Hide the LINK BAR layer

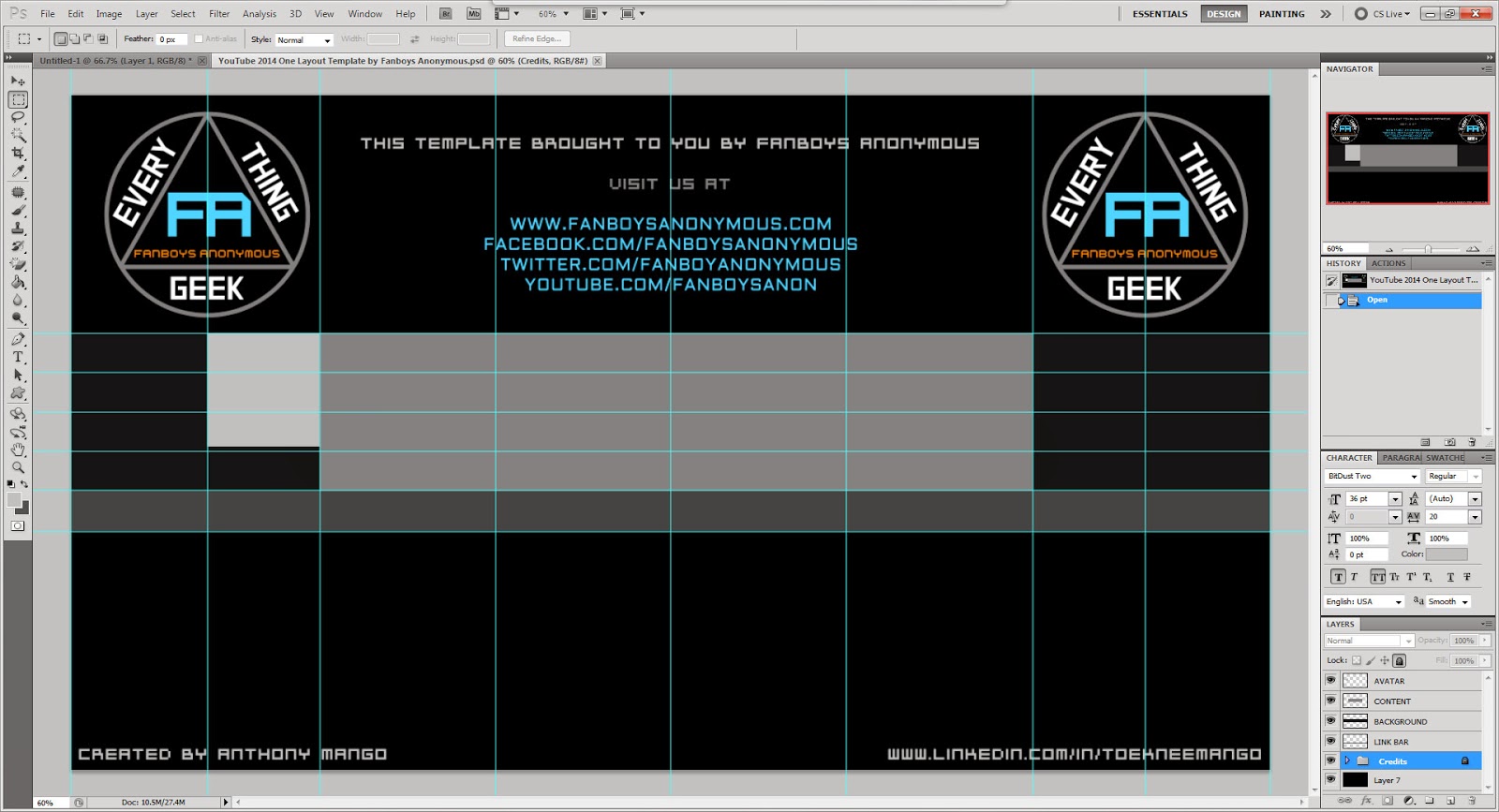pyautogui.click(x=1330, y=741)
